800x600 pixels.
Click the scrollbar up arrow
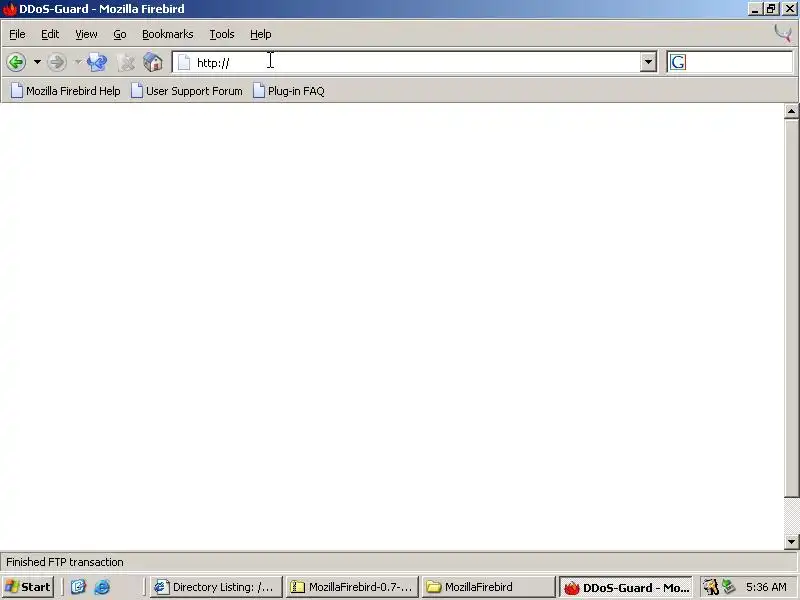(x=791, y=111)
